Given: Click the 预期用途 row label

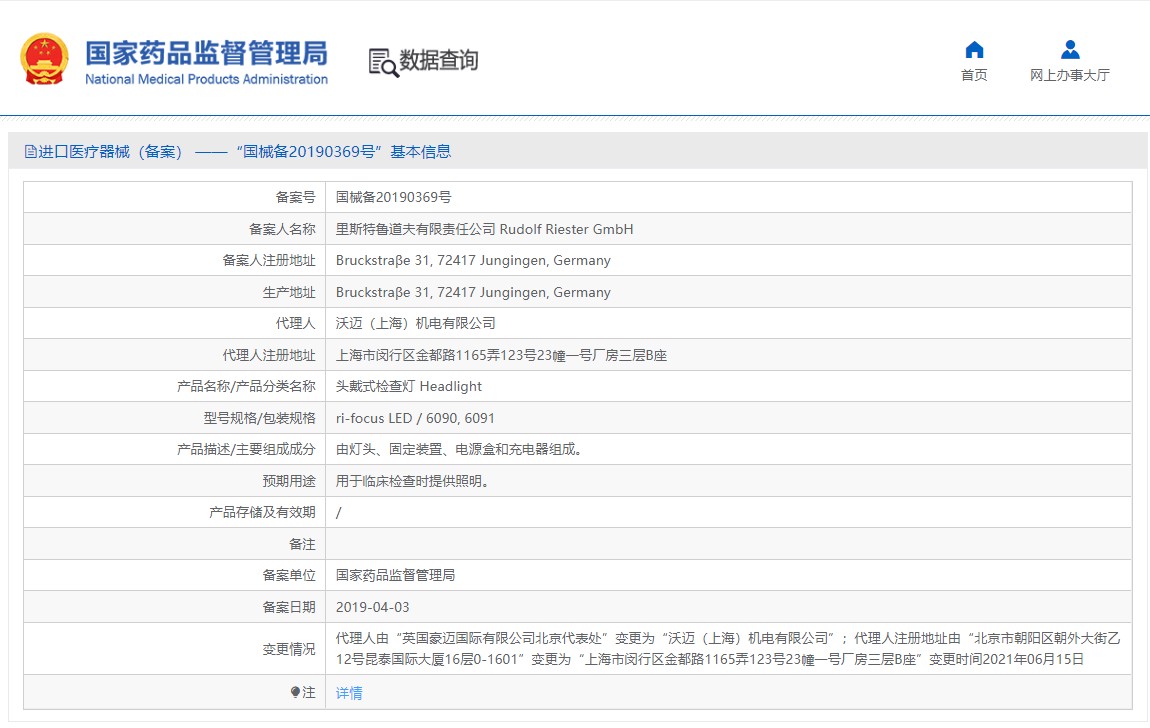Looking at the screenshot, I should (x=289, y=481).
